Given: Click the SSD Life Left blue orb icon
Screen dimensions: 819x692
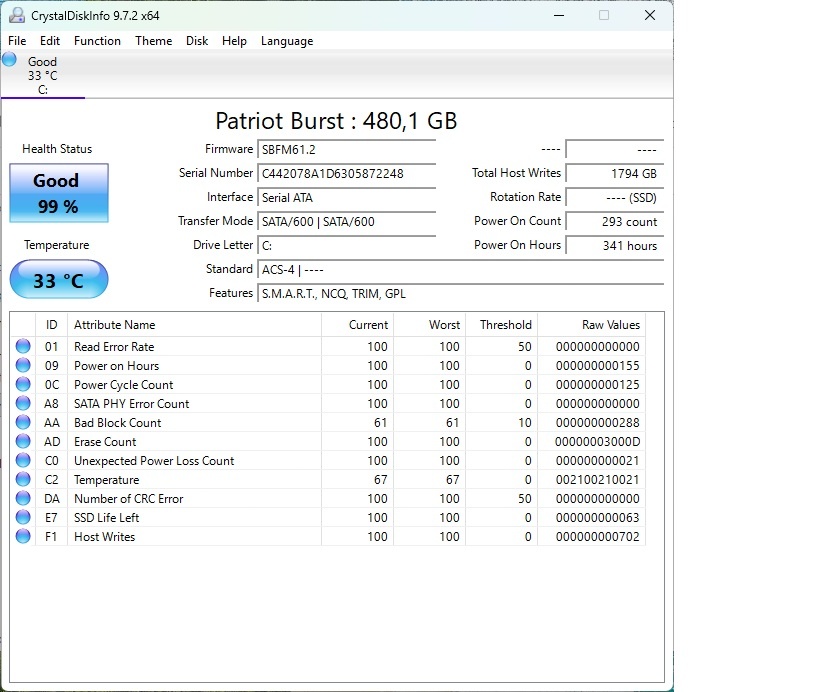Looking at the screenshot, I should 22,517.
